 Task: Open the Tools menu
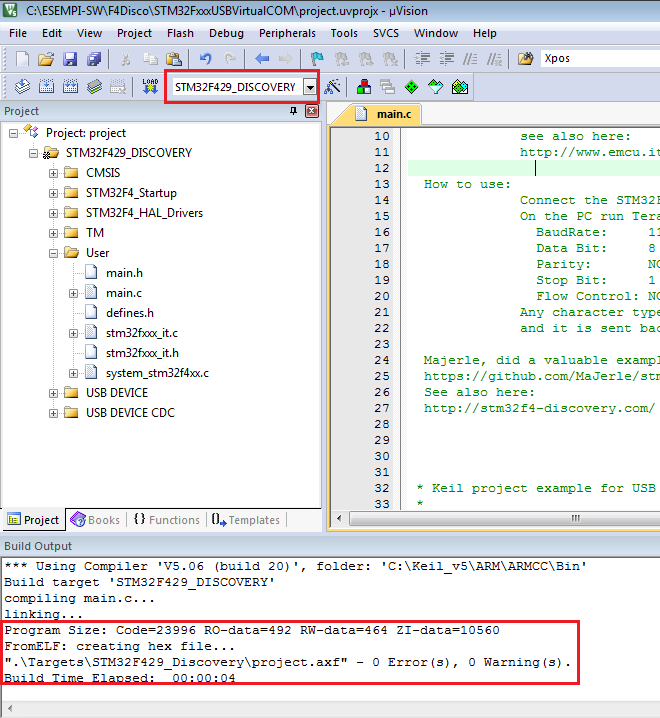tap(344, 33)
